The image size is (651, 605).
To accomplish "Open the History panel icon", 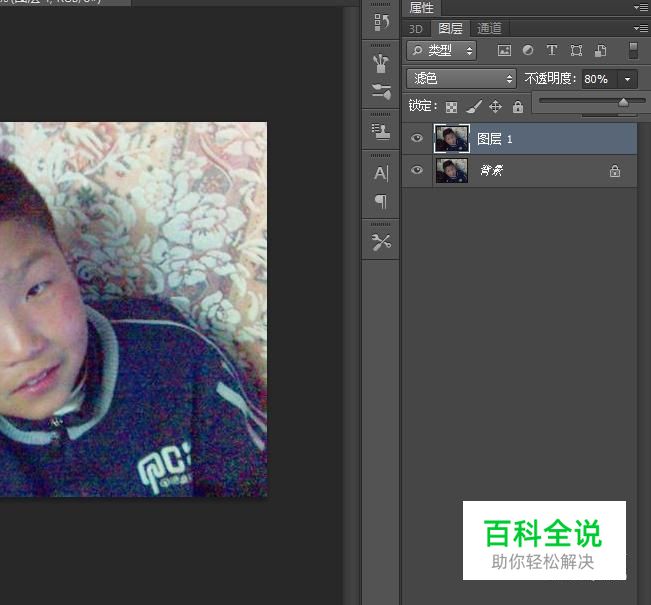I will point(381,22).
